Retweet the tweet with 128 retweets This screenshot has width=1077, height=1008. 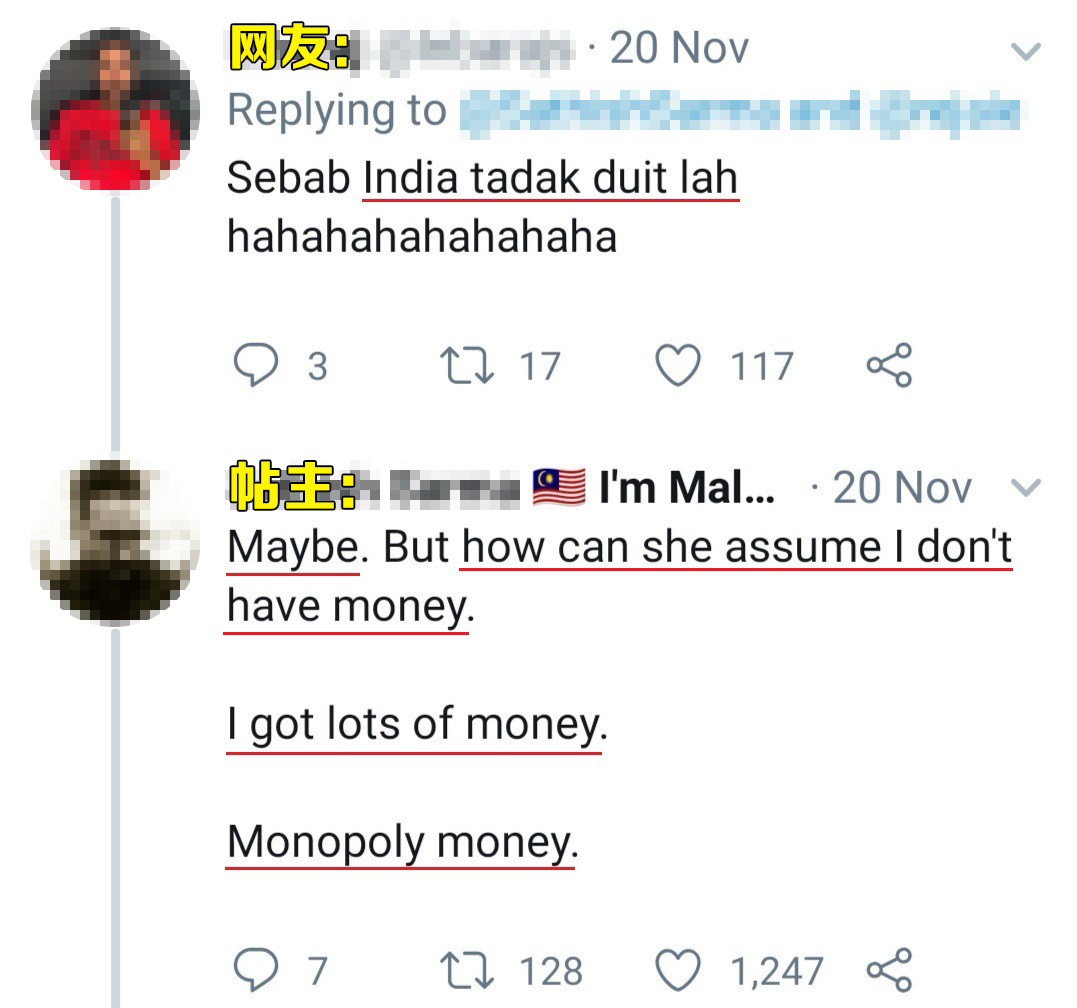click(467, 970)
